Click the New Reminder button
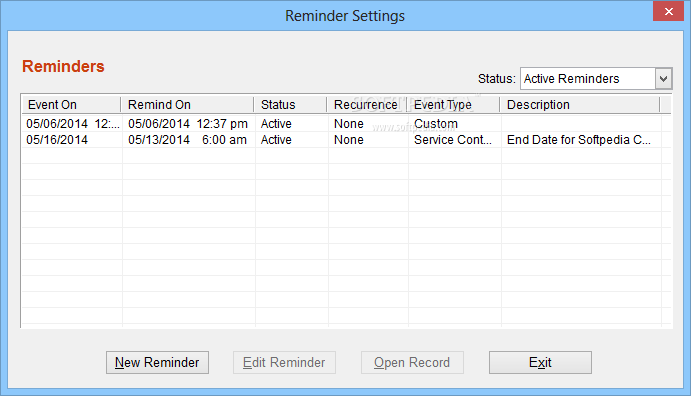 point(157,363)
